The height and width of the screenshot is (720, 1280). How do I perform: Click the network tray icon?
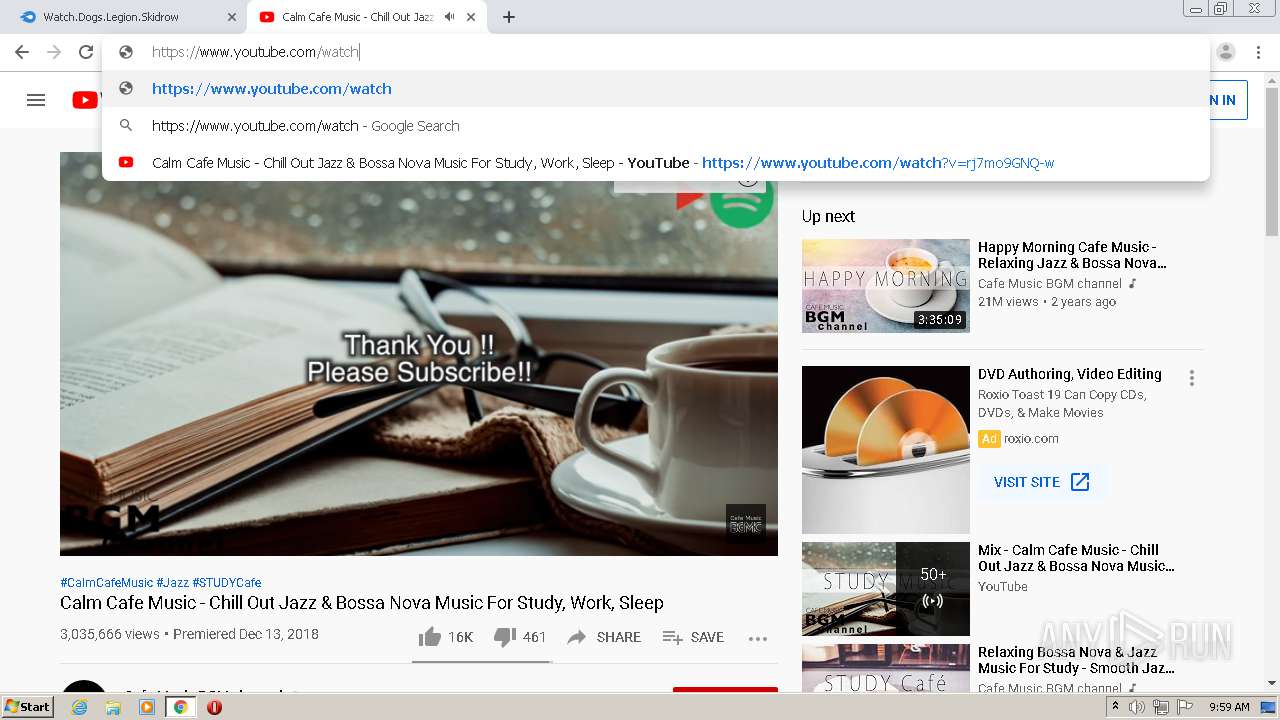(x=1160, y=707)
